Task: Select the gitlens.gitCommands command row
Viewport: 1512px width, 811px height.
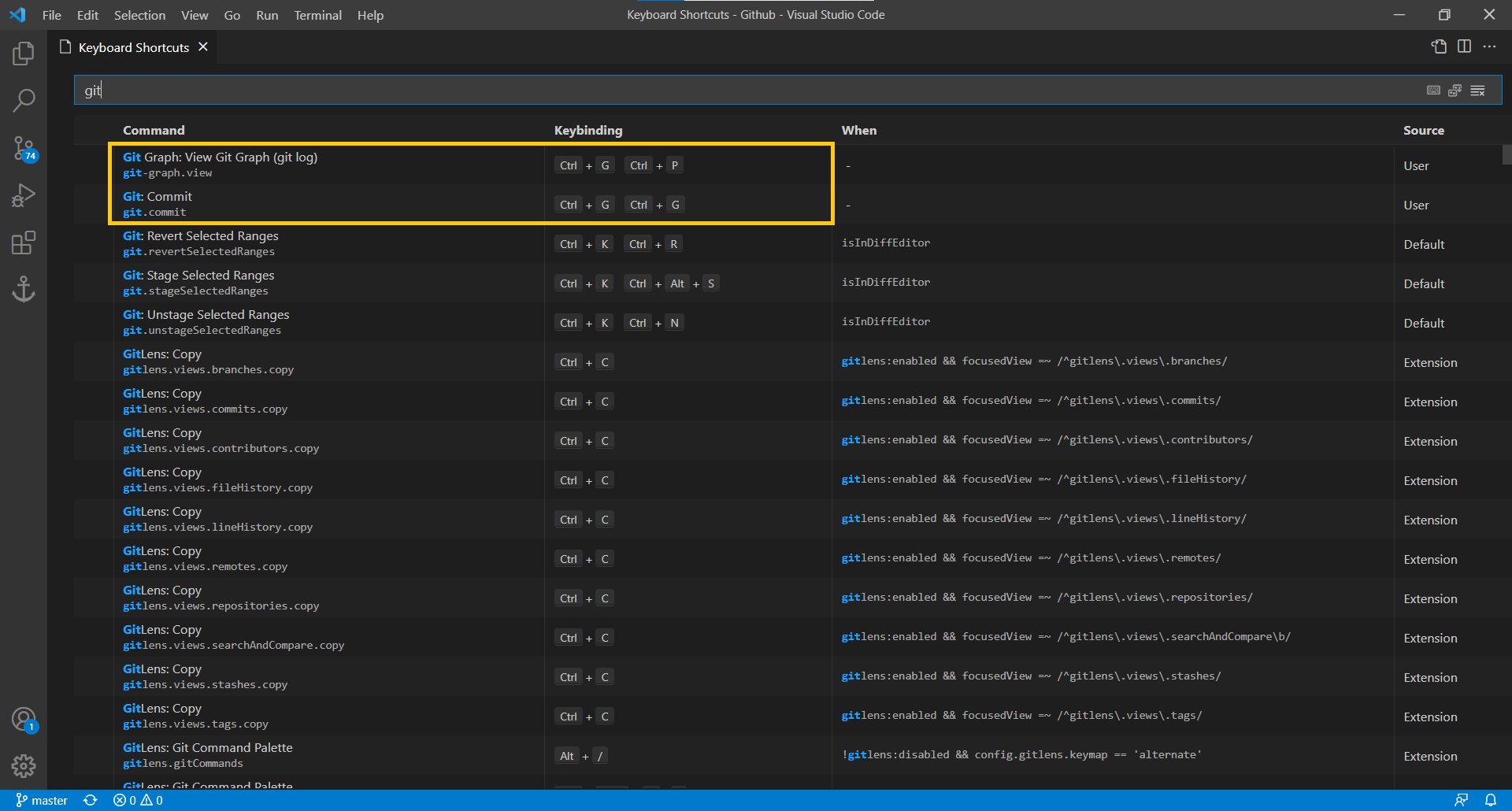Action: tap(787, 756)
